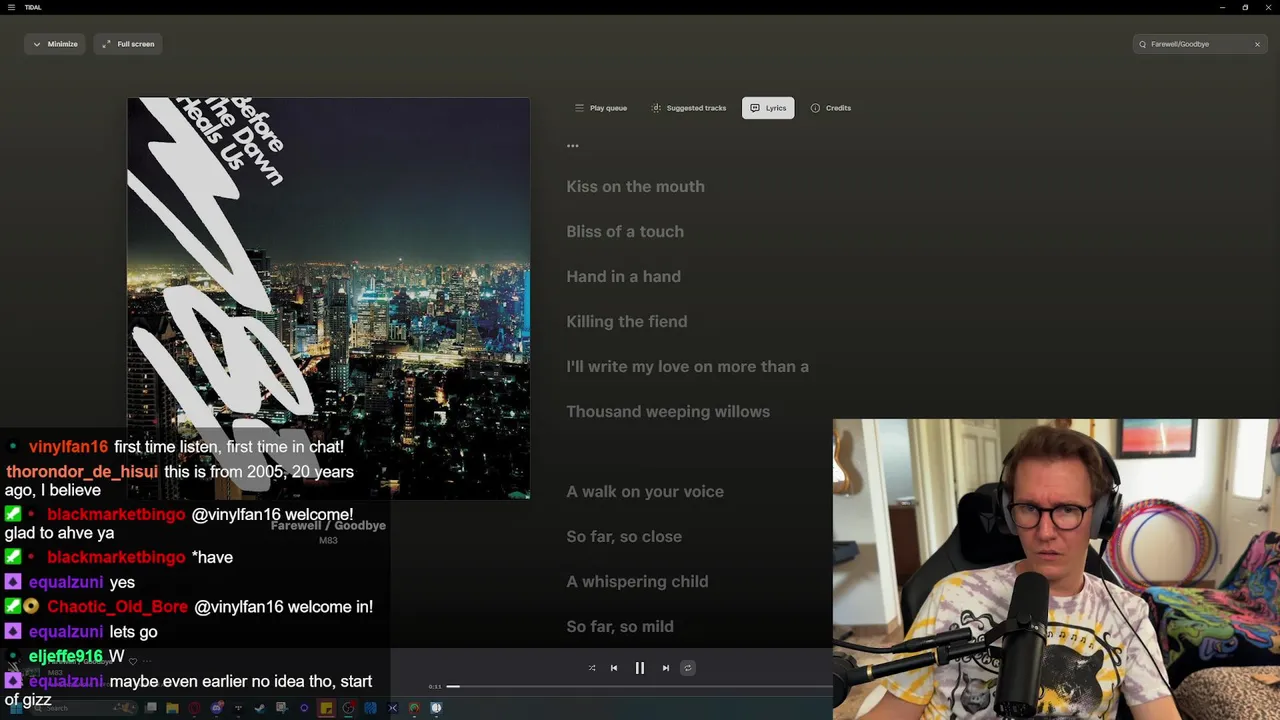
Task: Jump to lyric "Kiss on the mouth"
Action: click(x=635, y=187)
